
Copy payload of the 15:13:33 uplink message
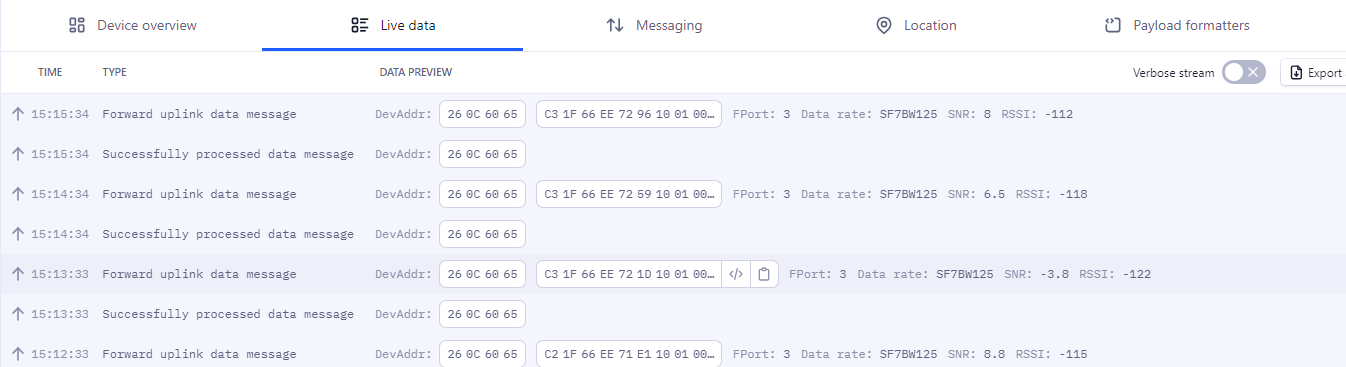pos(763,274)
